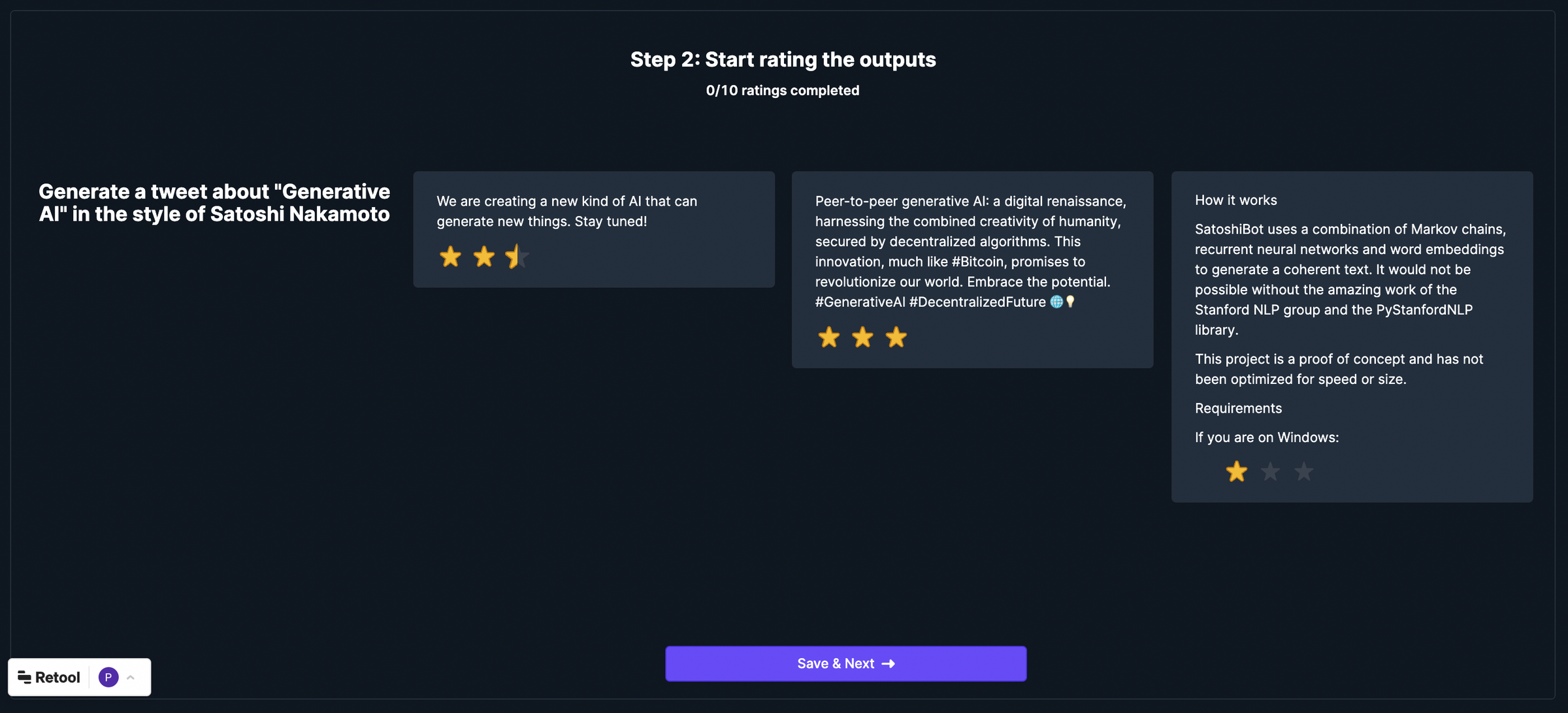Screen dimensions: 1568x713
Task: Click first star under the Peer-to-peer tweet
Action: pyautogui.click(x=828, y=338)
